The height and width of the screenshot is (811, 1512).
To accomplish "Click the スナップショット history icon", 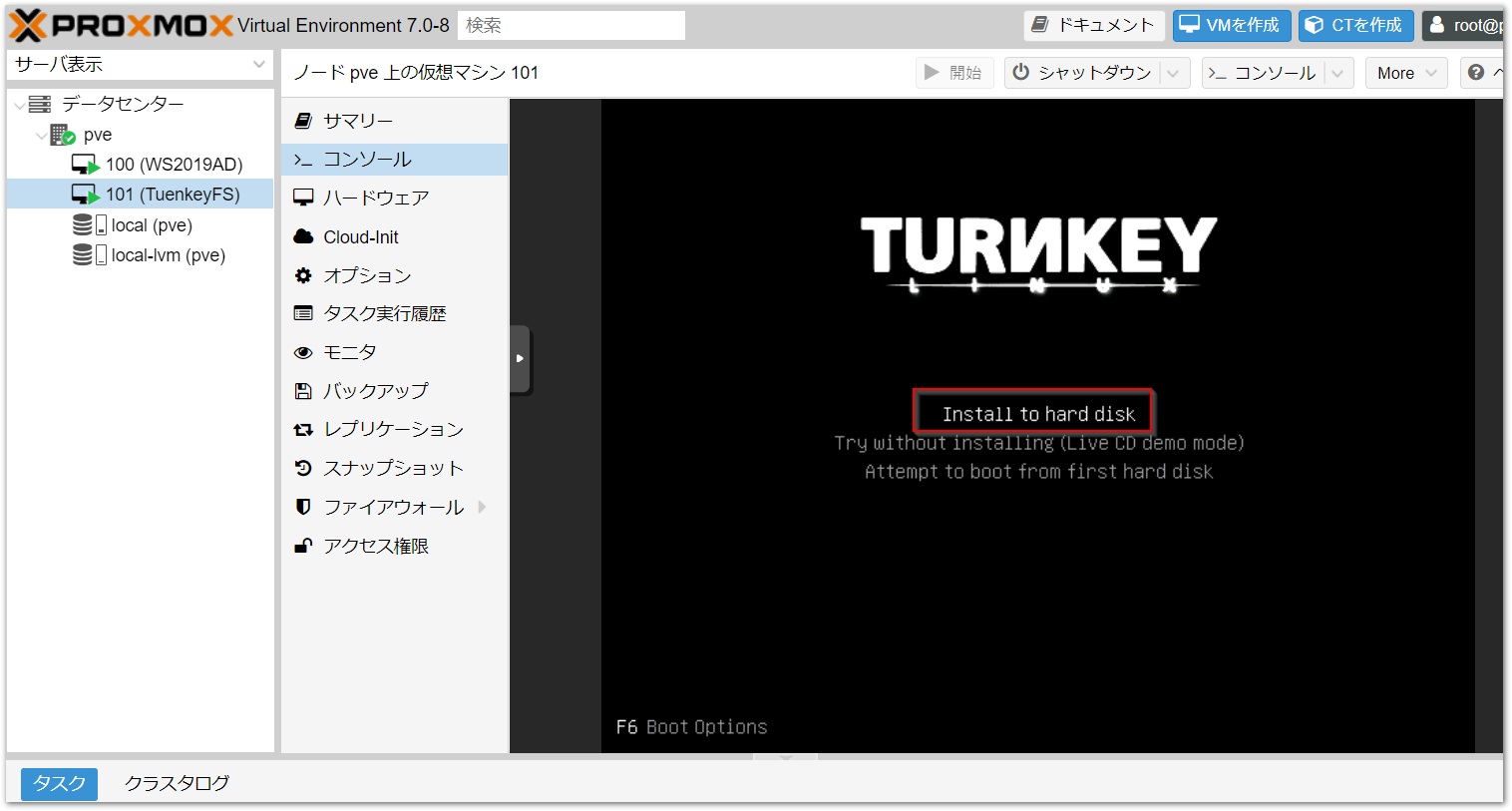I will click(303, 468).
